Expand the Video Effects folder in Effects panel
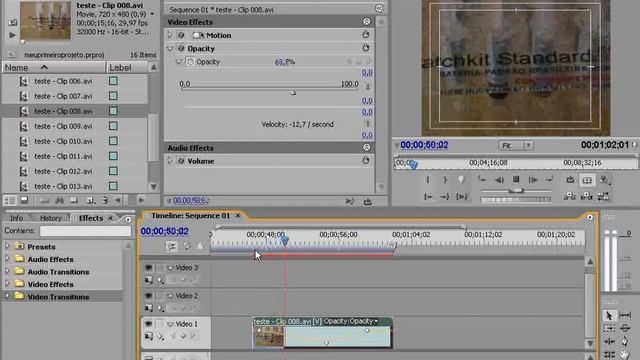Screen dimensions: 640x360 click(7, 284)
